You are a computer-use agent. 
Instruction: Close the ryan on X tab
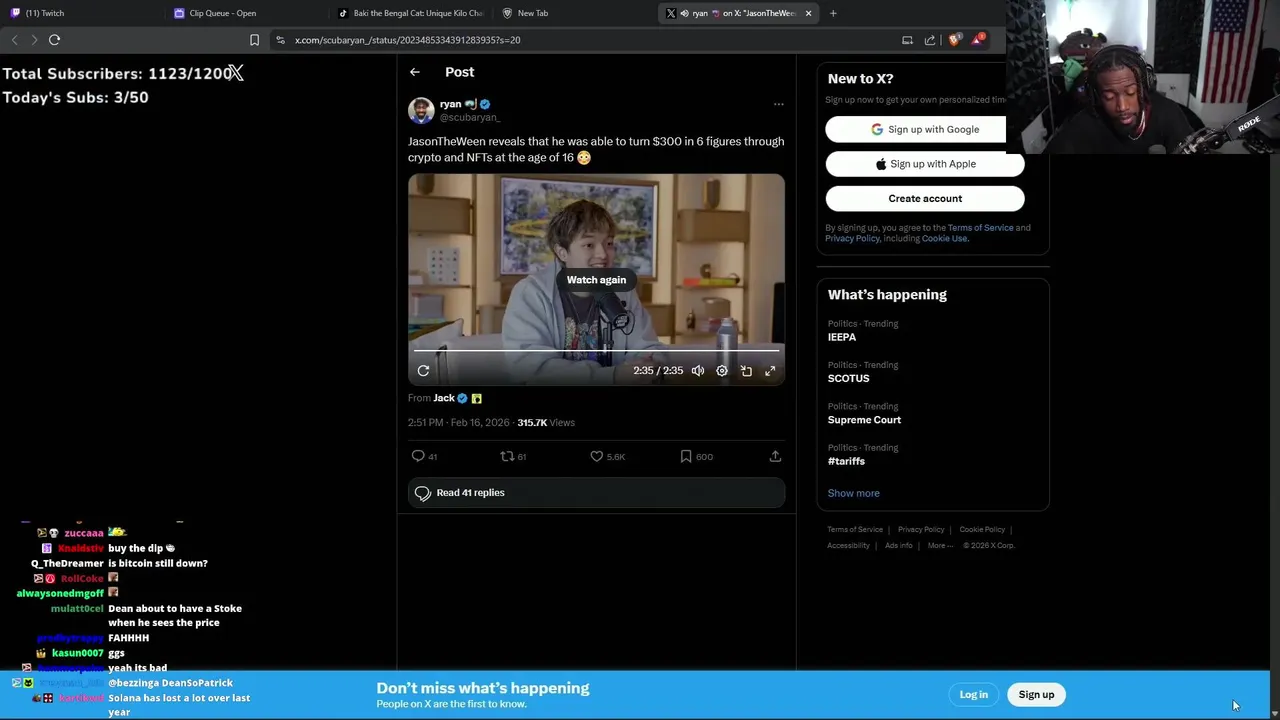pyautogui.click(x=808, y=13)
